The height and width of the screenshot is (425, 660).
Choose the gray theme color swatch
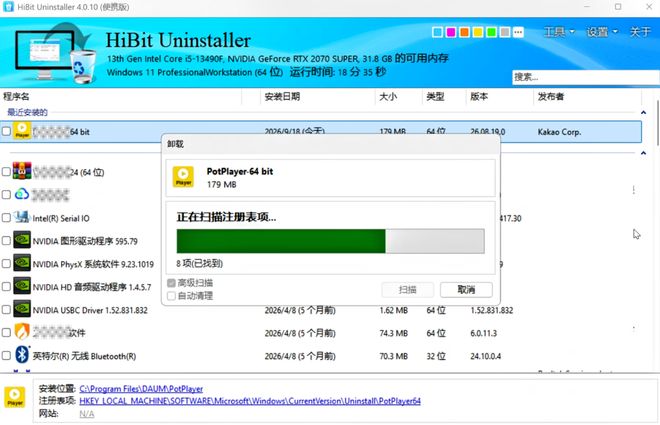coord(505,32)
